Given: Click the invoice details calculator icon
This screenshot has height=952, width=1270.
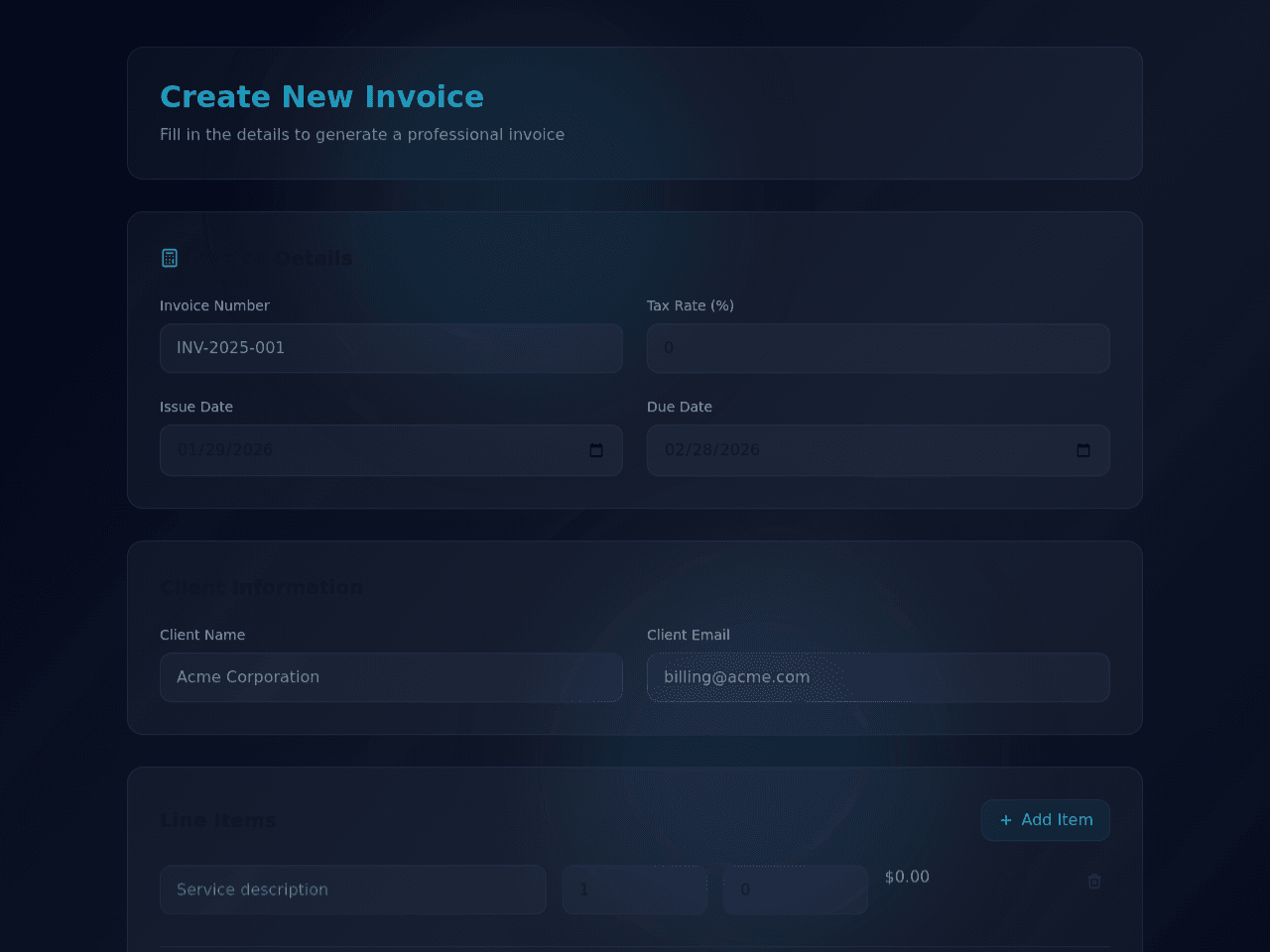Looking at the screenshot, I should coord(170,258).
